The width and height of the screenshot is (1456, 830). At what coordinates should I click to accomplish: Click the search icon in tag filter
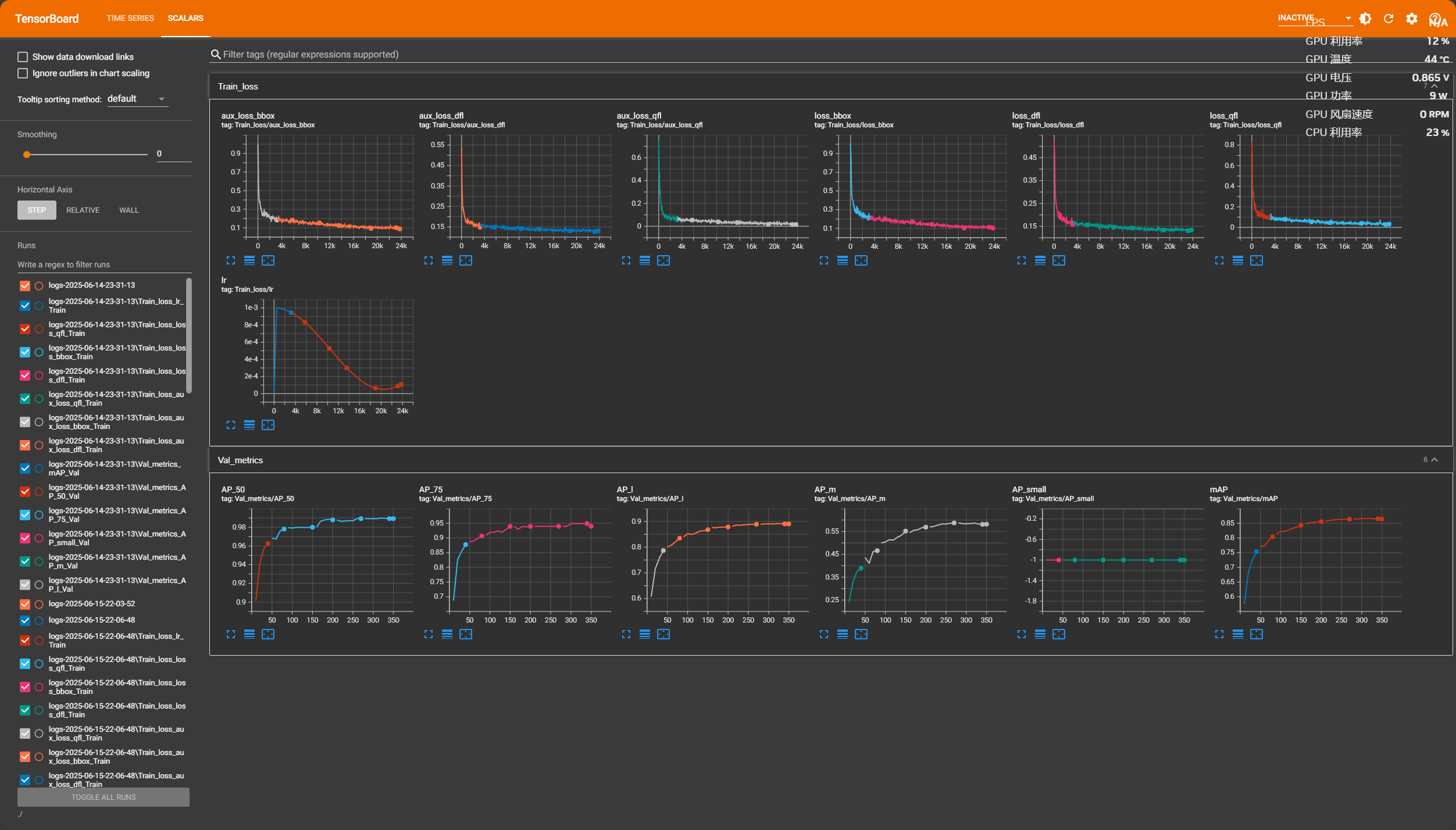(215, 54)
